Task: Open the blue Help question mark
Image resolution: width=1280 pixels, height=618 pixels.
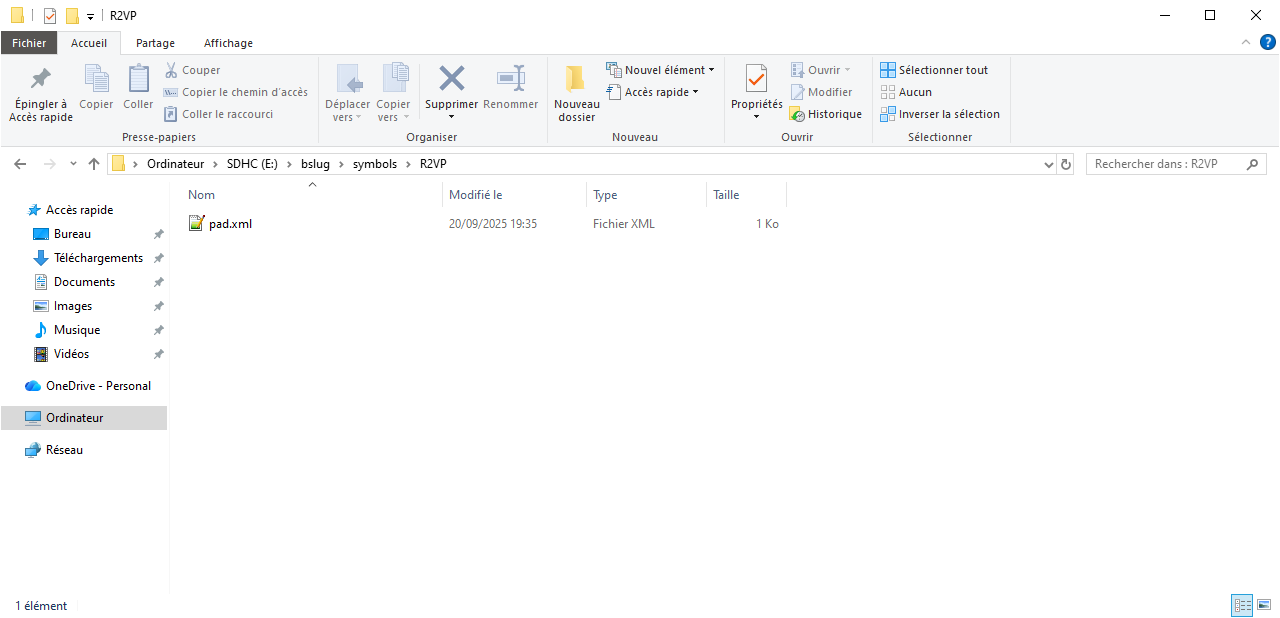Action: click(1267, 43)
